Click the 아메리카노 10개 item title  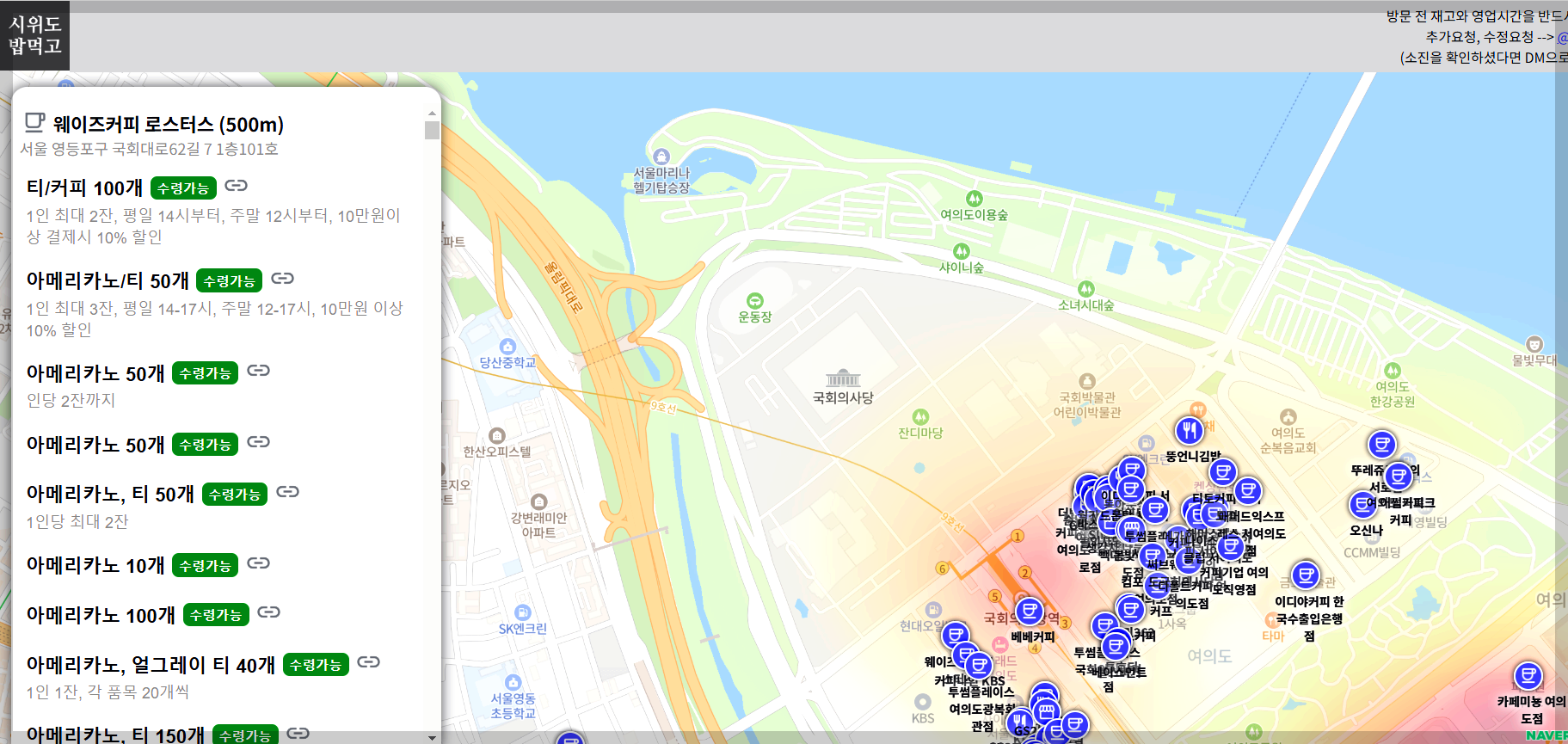point(95,565)
